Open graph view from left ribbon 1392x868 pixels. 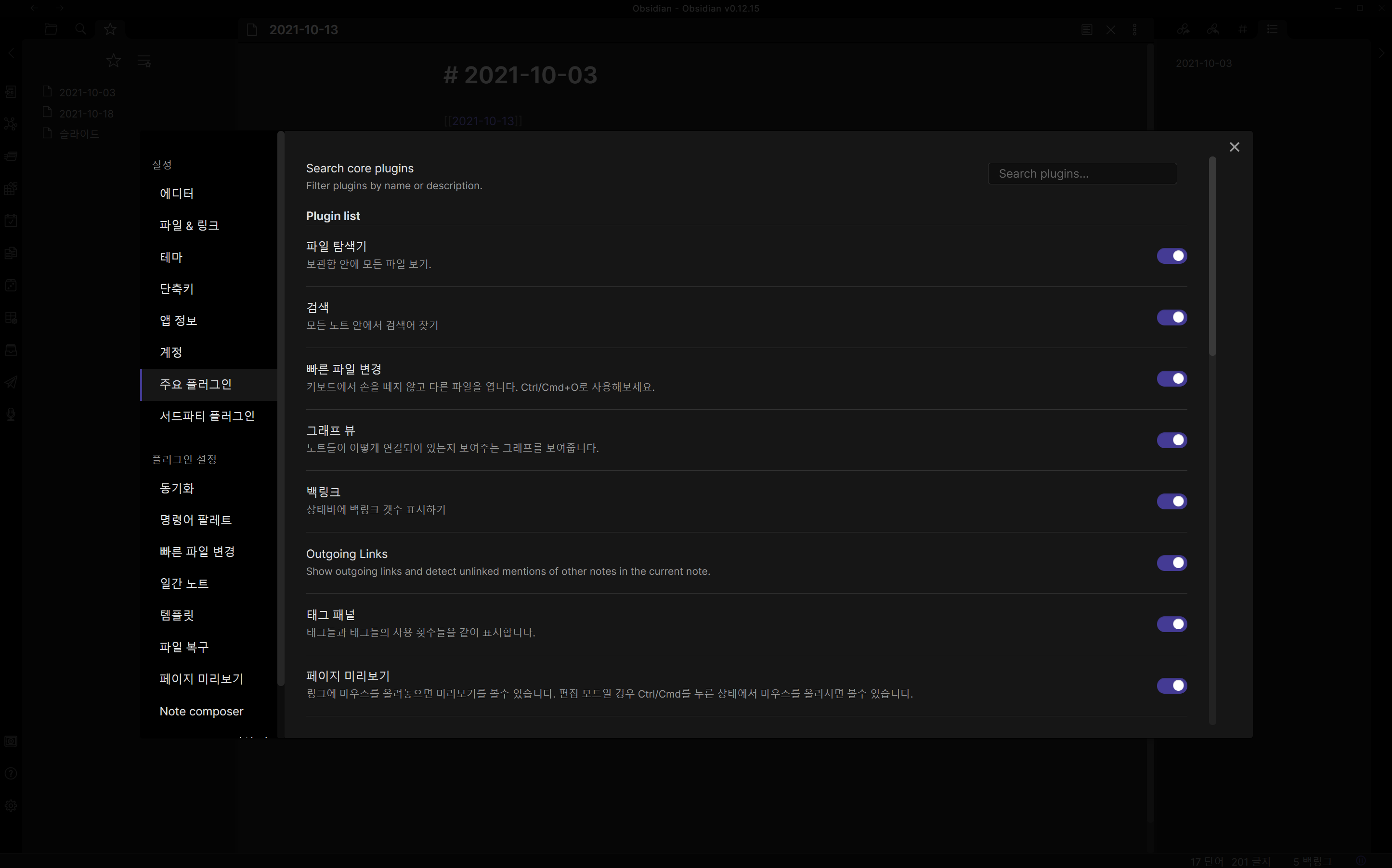pos(11,123)
